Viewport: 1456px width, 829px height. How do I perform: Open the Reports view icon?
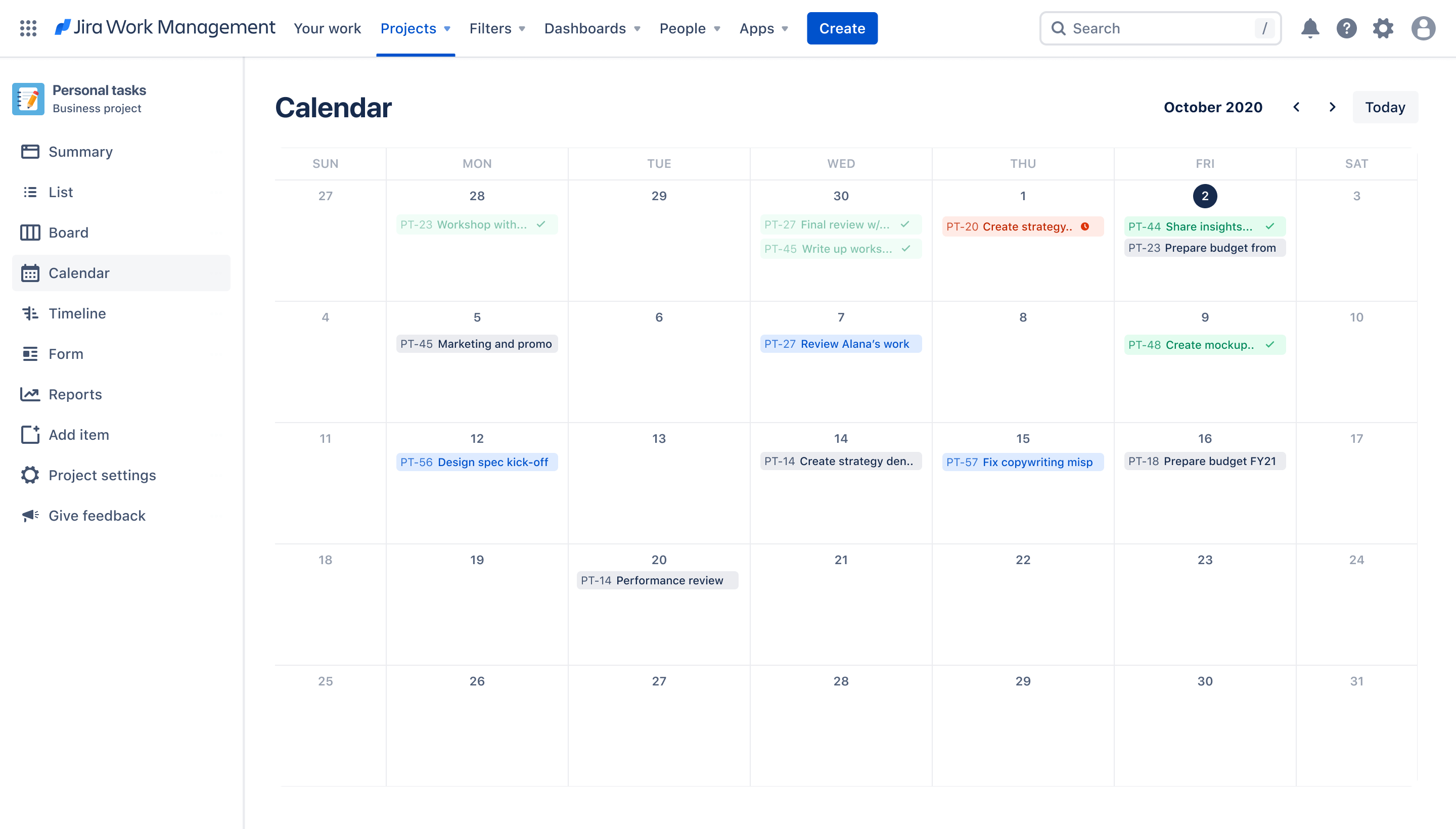(x=30, y=394)
